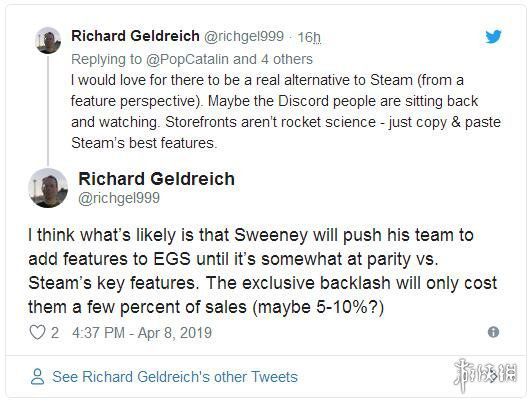Click the thread line connecting the two avatars
This screenshot has width=532, height=403.
(48, 111)
